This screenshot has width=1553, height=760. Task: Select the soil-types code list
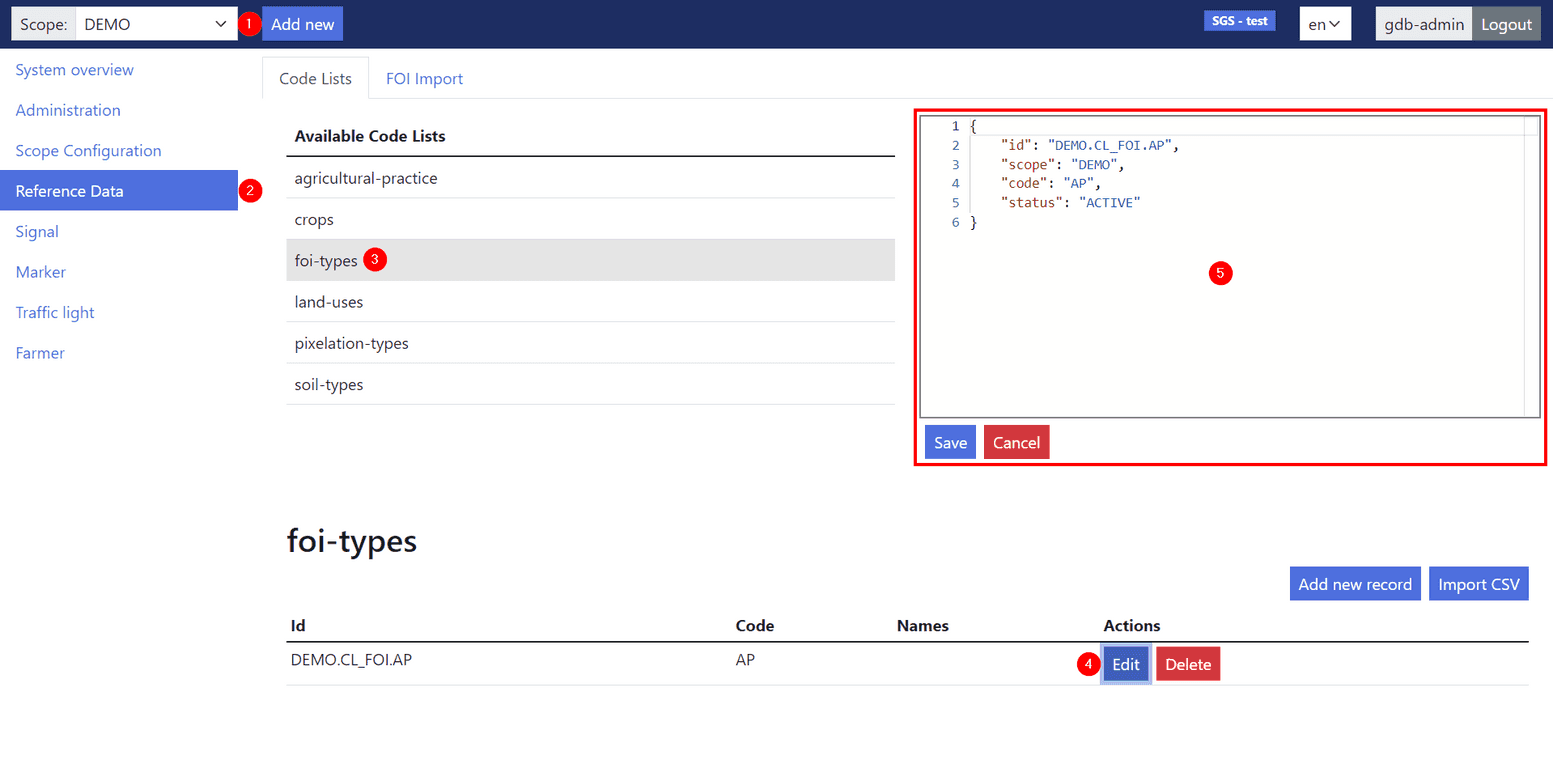click(x=329, y=384)
